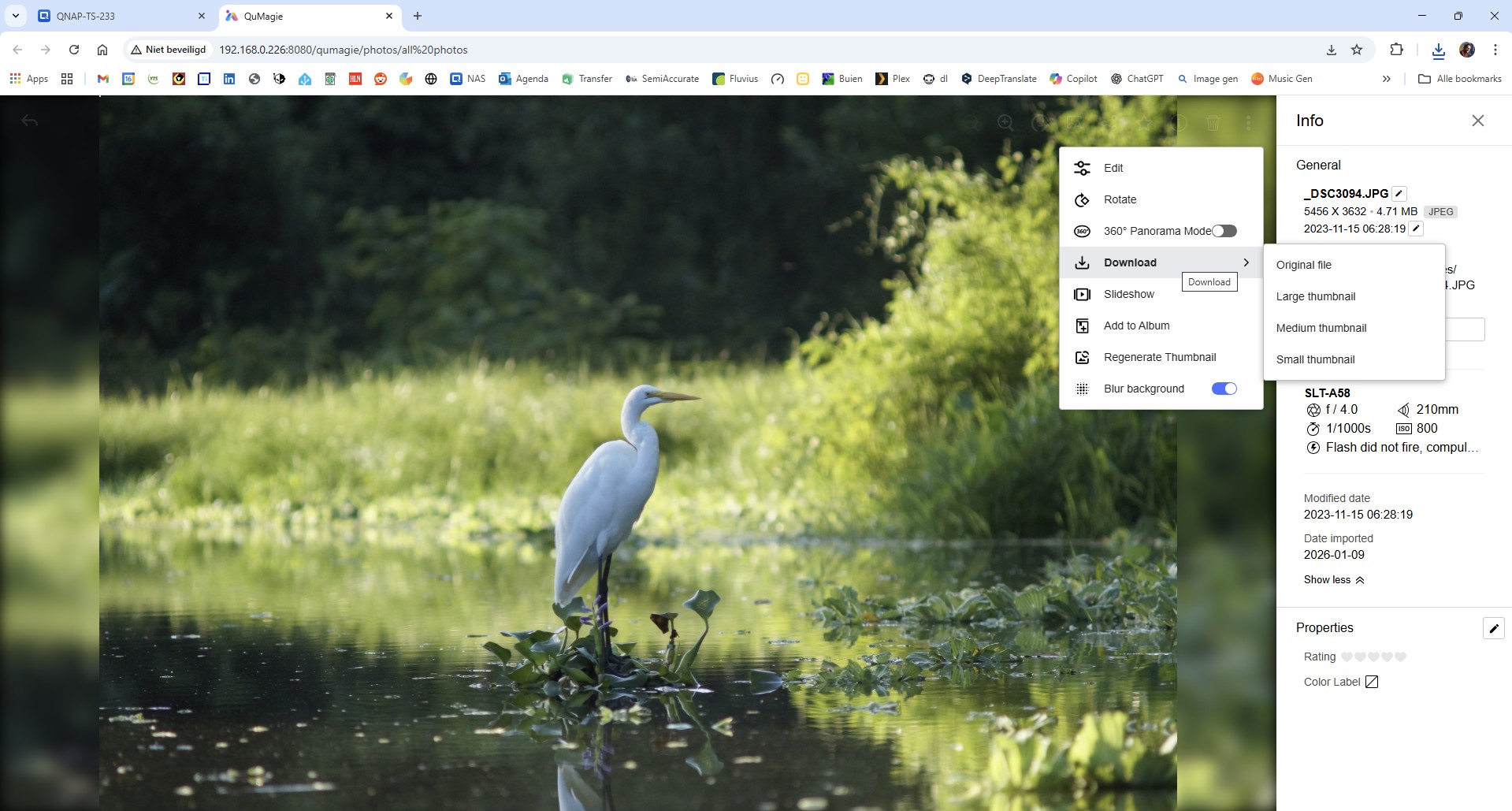
Task: Disable the Blur background switch
Action: tap(1224, 389)
